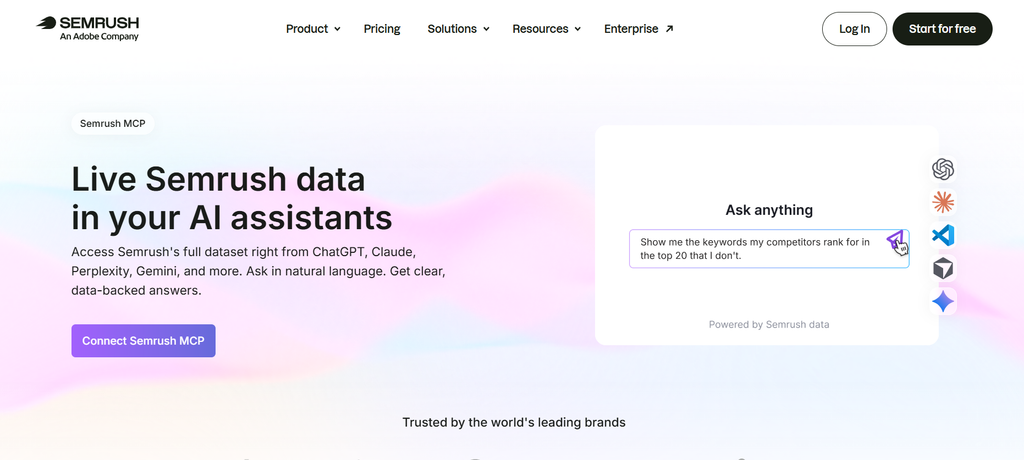Click the purple send arrow icon
The height and width of the screenshot is (460, 1024).
(x=894, y=240)
